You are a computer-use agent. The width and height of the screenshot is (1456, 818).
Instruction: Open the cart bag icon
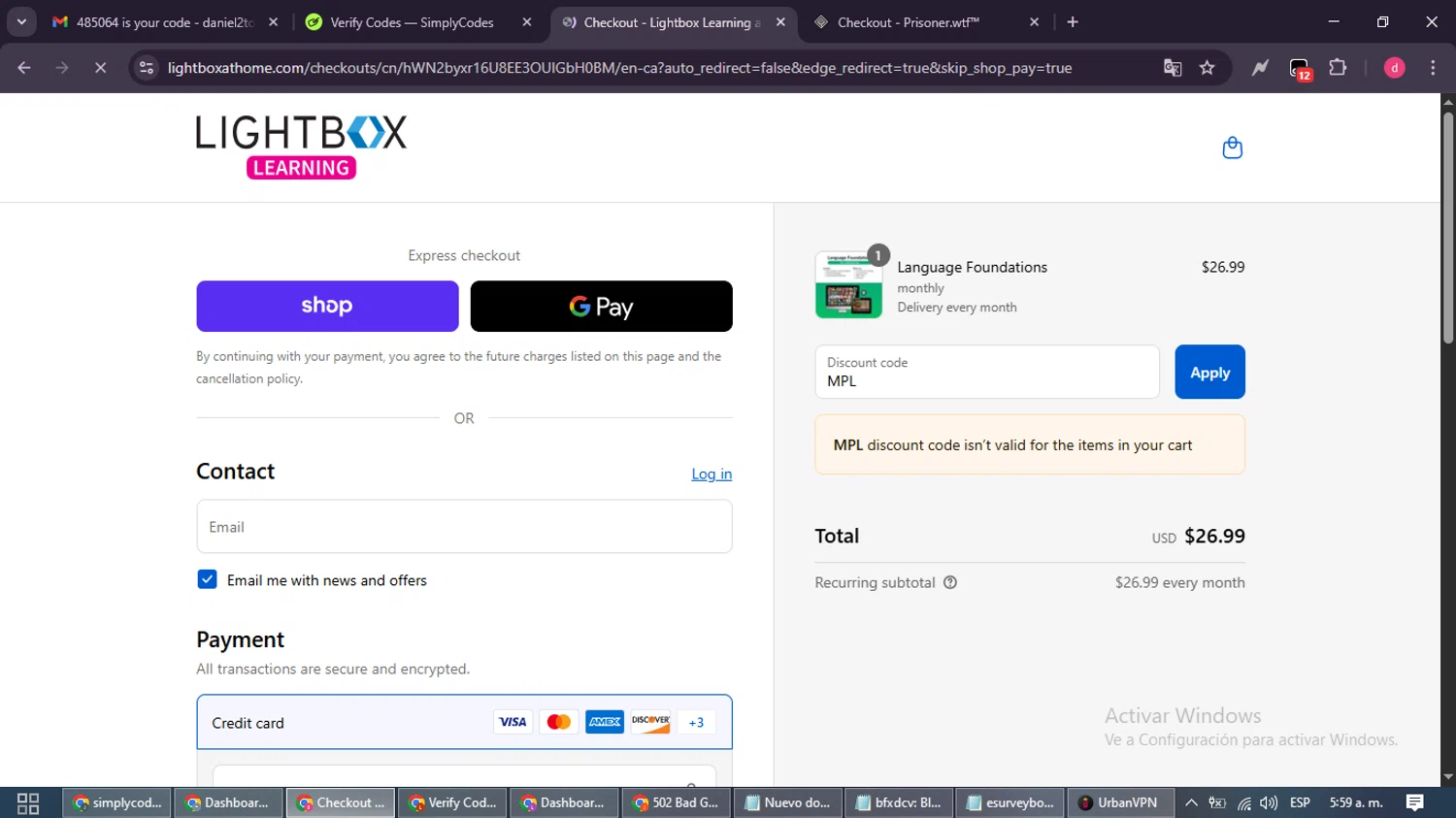tap(1232, 147)
